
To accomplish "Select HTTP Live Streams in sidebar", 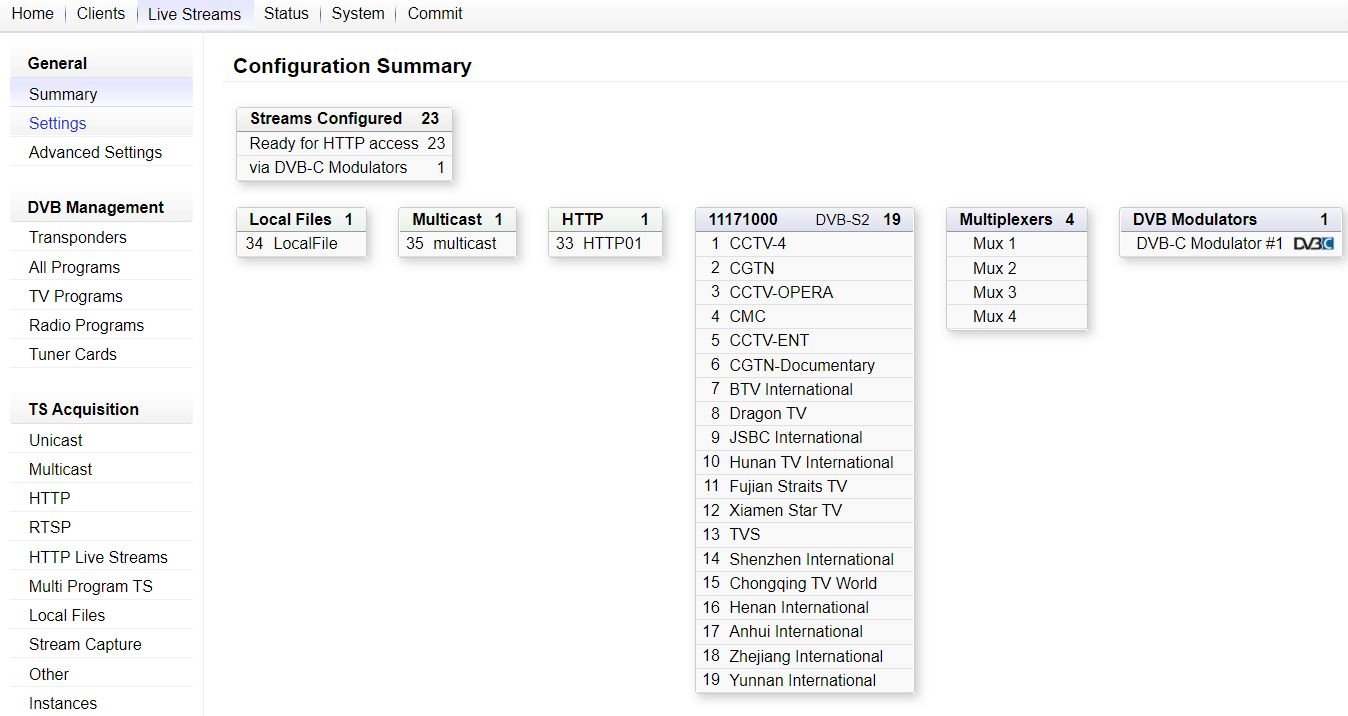I will 98,557.
